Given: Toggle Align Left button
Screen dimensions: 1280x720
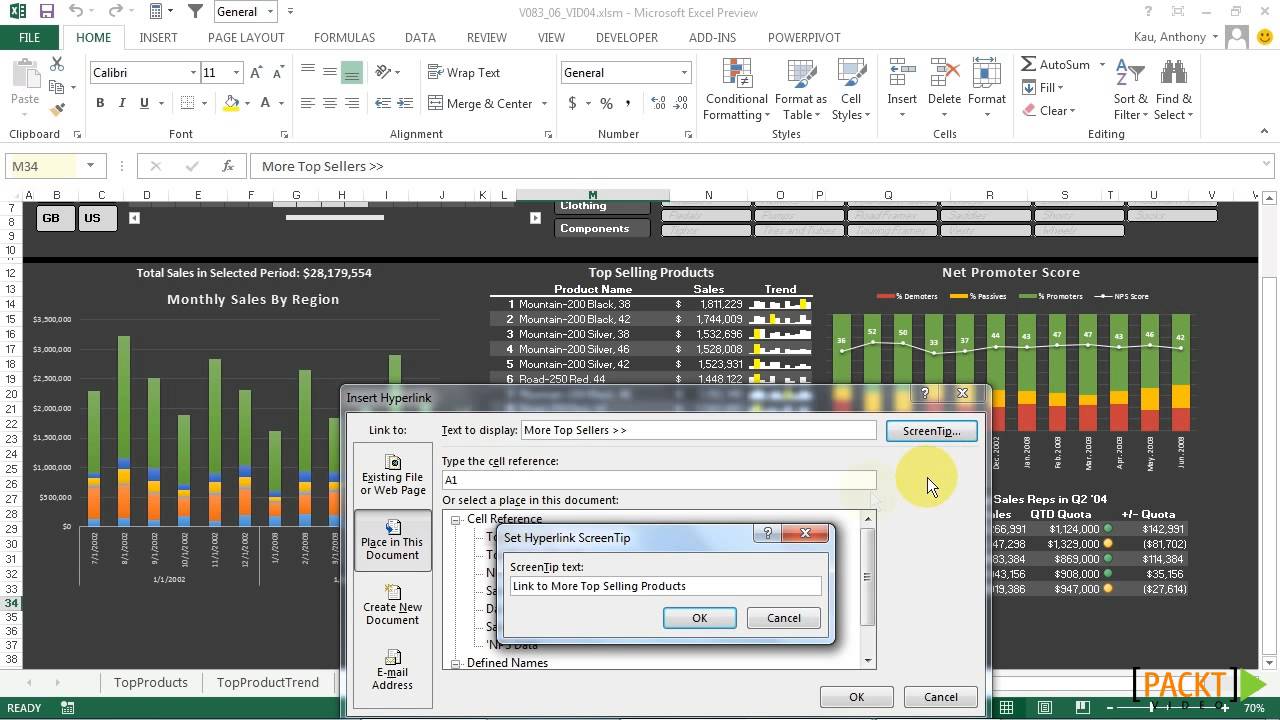Looking at the screenshot, I should tap(307, 103).
